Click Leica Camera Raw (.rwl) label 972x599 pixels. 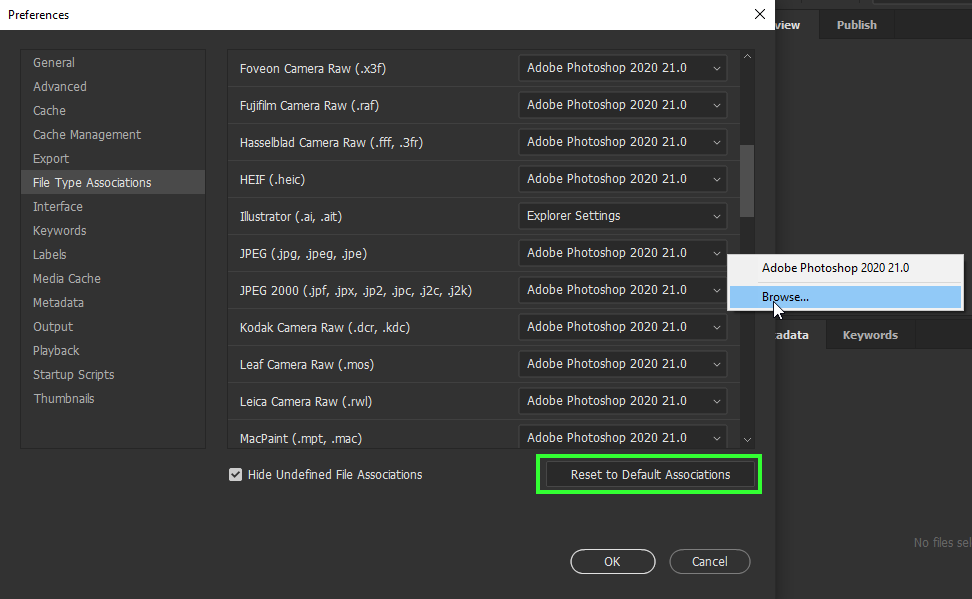click(306, 402)
